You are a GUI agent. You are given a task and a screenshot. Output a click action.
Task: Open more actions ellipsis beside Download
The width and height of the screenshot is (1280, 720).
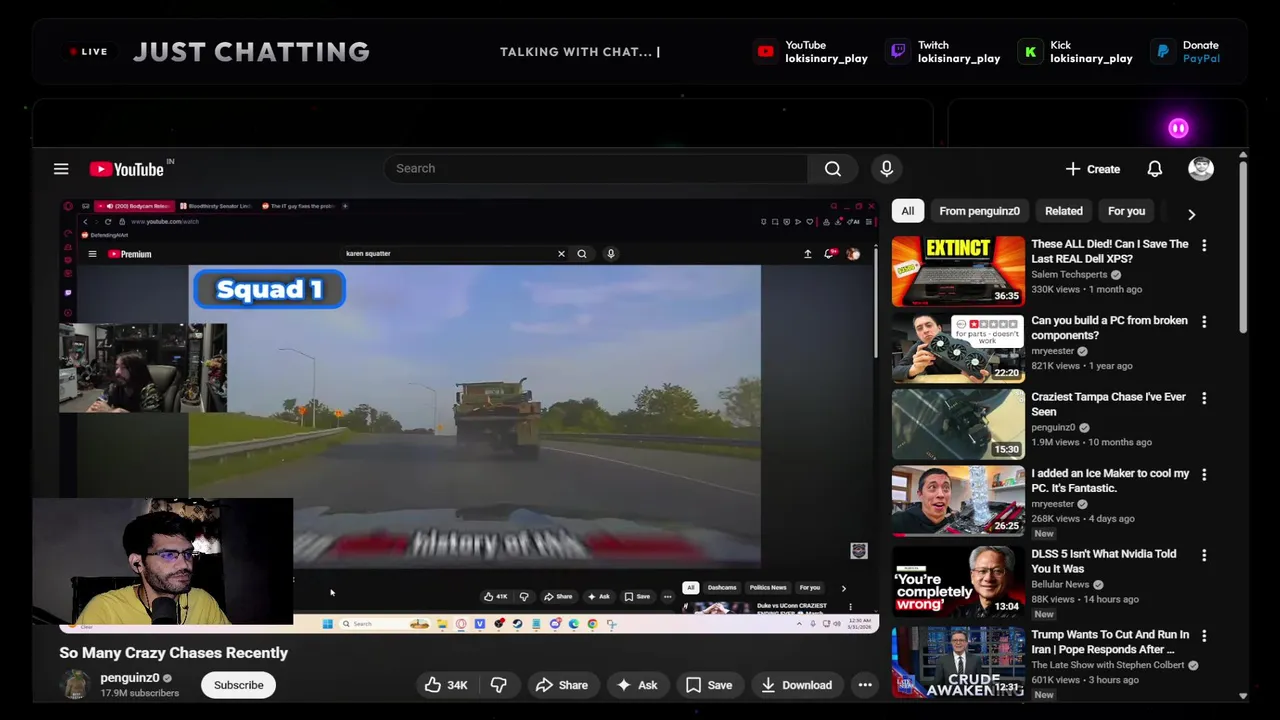865,685
